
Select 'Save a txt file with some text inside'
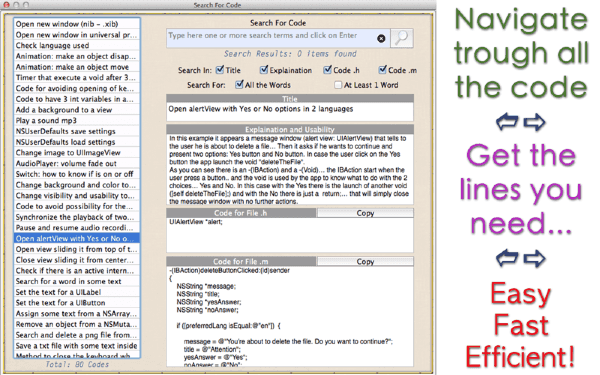[77, 345]
